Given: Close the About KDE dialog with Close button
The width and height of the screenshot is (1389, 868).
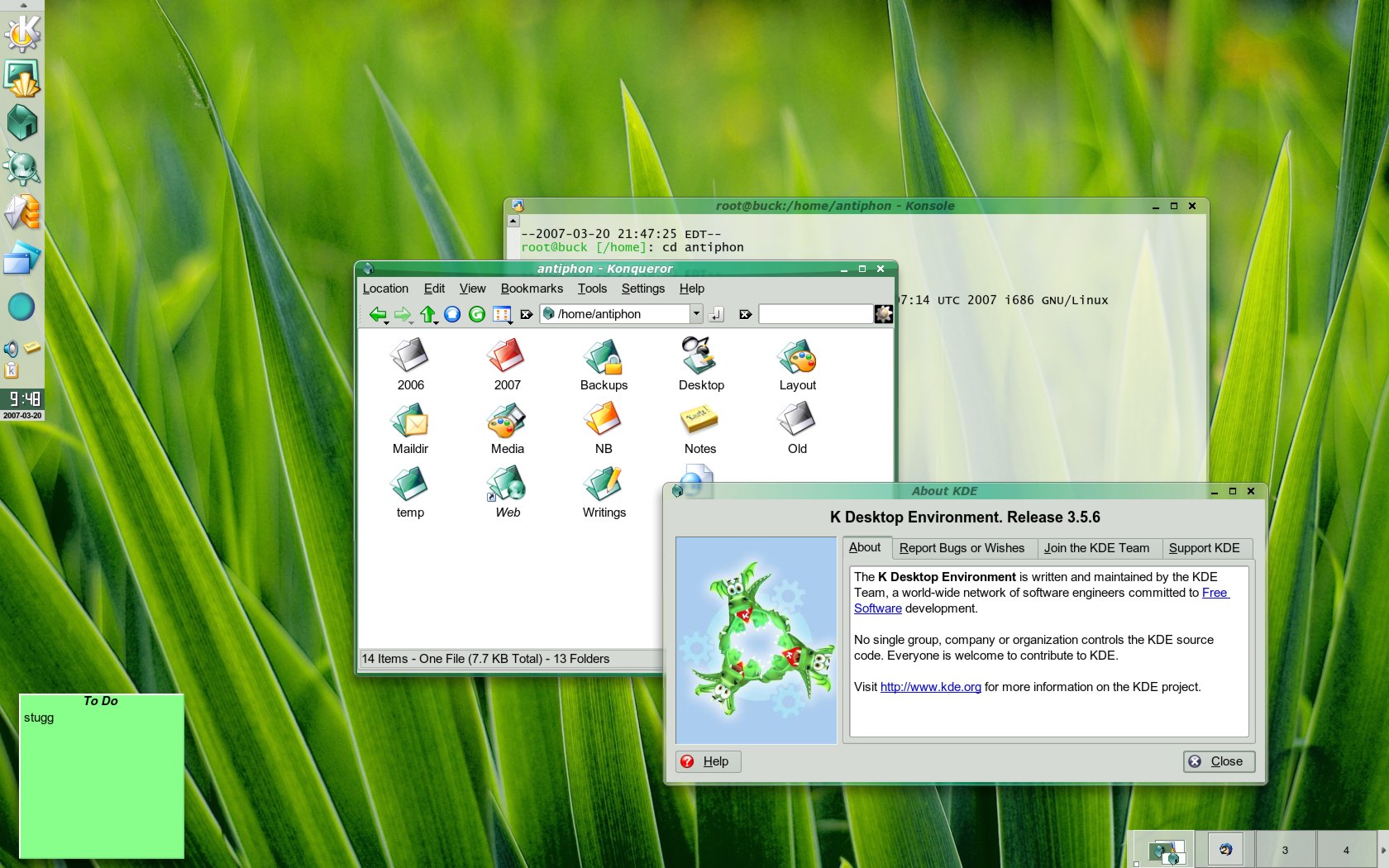Looking at the screenshot, I should pyautogui.click(x=1219, y=761).
